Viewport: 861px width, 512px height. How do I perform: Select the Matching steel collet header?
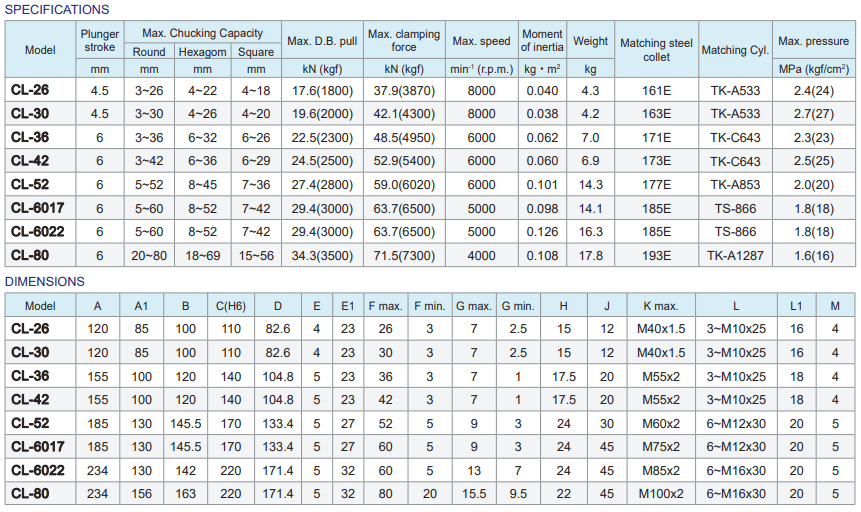656,50
